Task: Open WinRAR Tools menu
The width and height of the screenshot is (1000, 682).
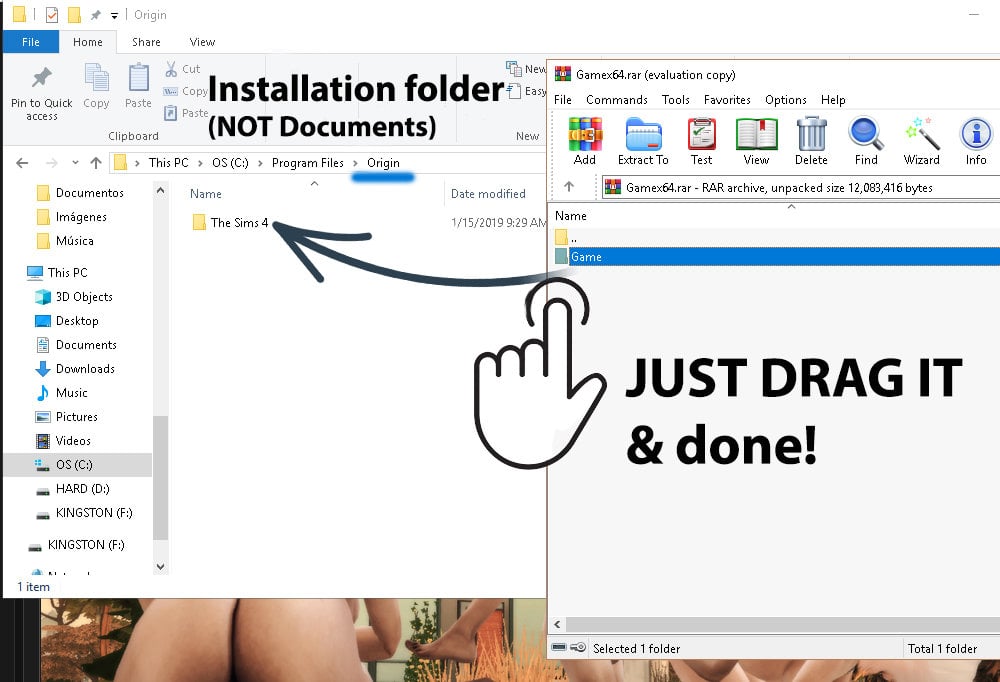Action: click(x=675, y=100)
